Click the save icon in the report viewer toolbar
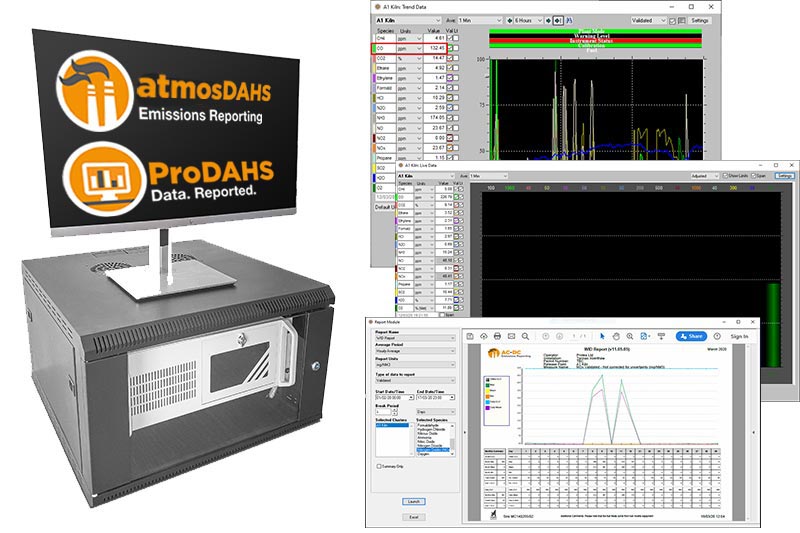 (470, 337)
